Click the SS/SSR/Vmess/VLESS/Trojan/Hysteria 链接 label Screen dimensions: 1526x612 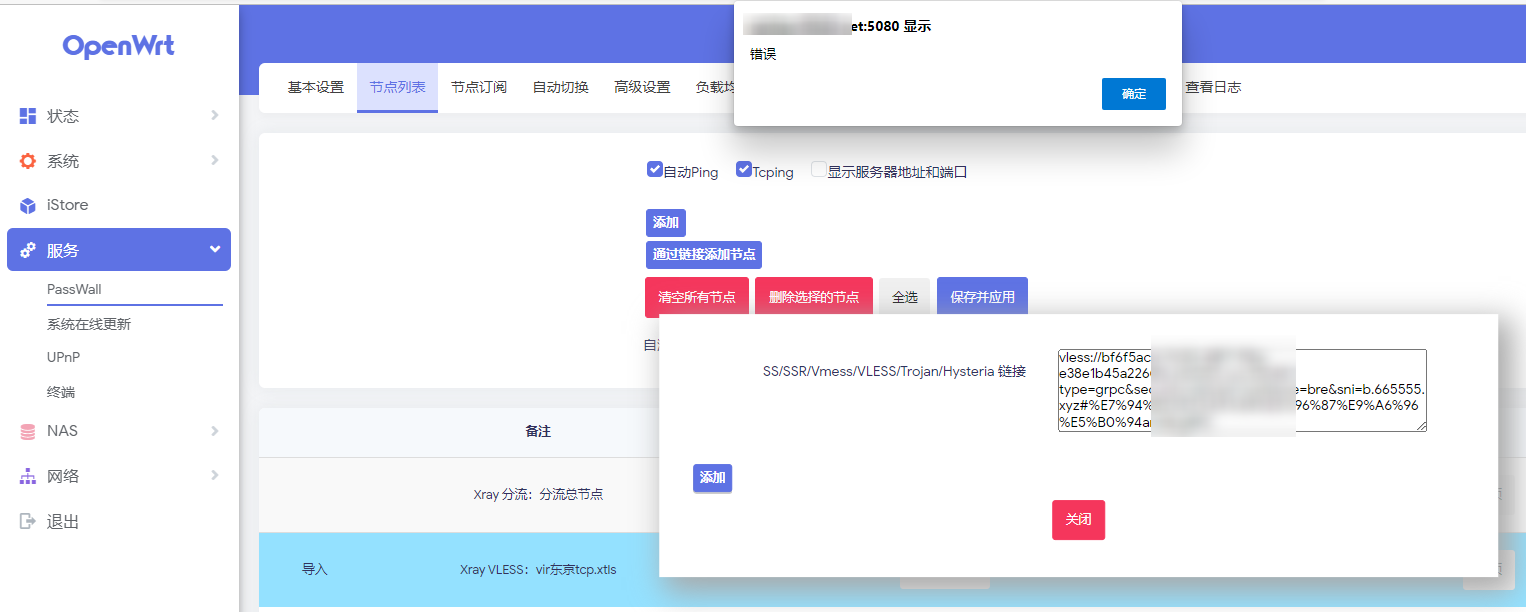[x=894, y=371]
